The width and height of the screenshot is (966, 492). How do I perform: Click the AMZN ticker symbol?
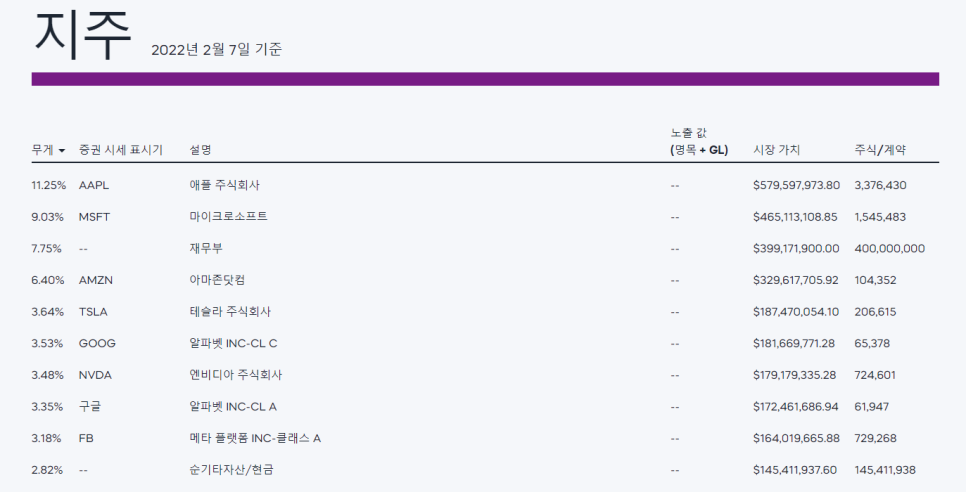pos(95,280)
